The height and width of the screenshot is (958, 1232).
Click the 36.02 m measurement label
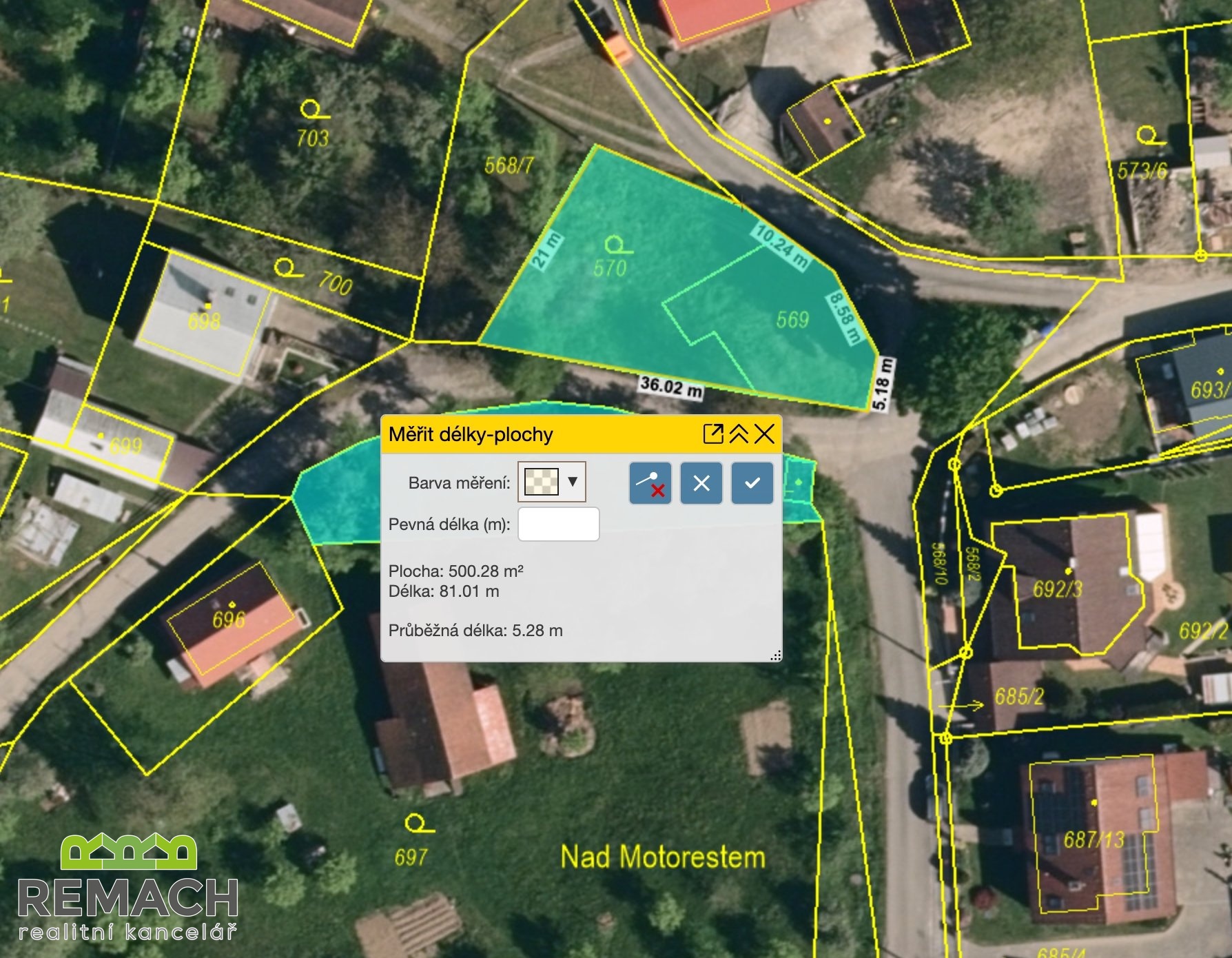[x=670, y=387]
